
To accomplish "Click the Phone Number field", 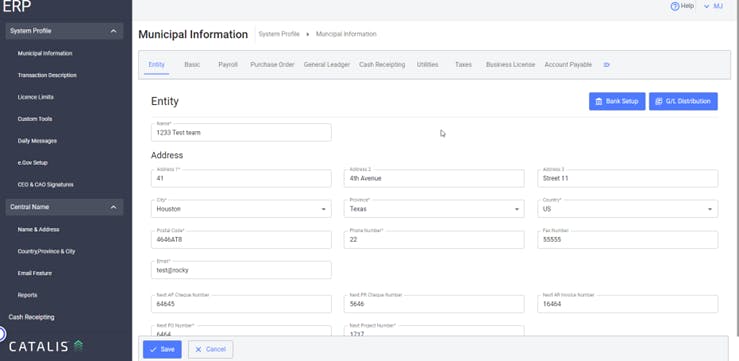I will tap(434, 239).
